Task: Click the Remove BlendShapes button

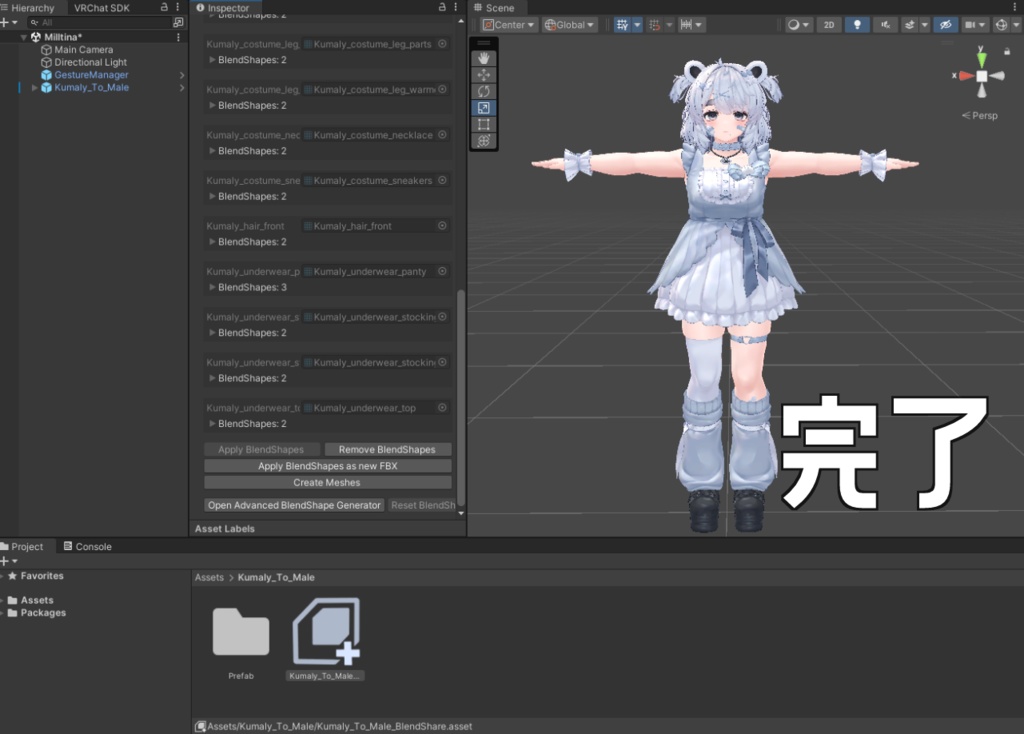Action: coord(387,449)
